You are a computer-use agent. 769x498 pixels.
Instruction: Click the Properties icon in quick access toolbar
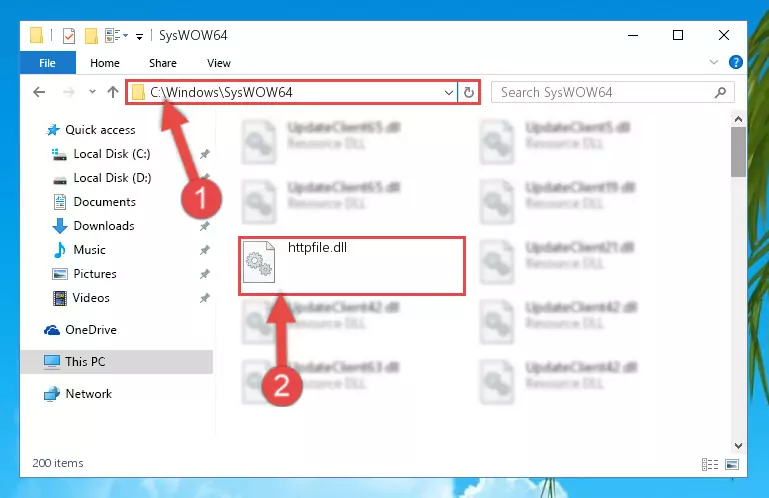pos(69,35)
